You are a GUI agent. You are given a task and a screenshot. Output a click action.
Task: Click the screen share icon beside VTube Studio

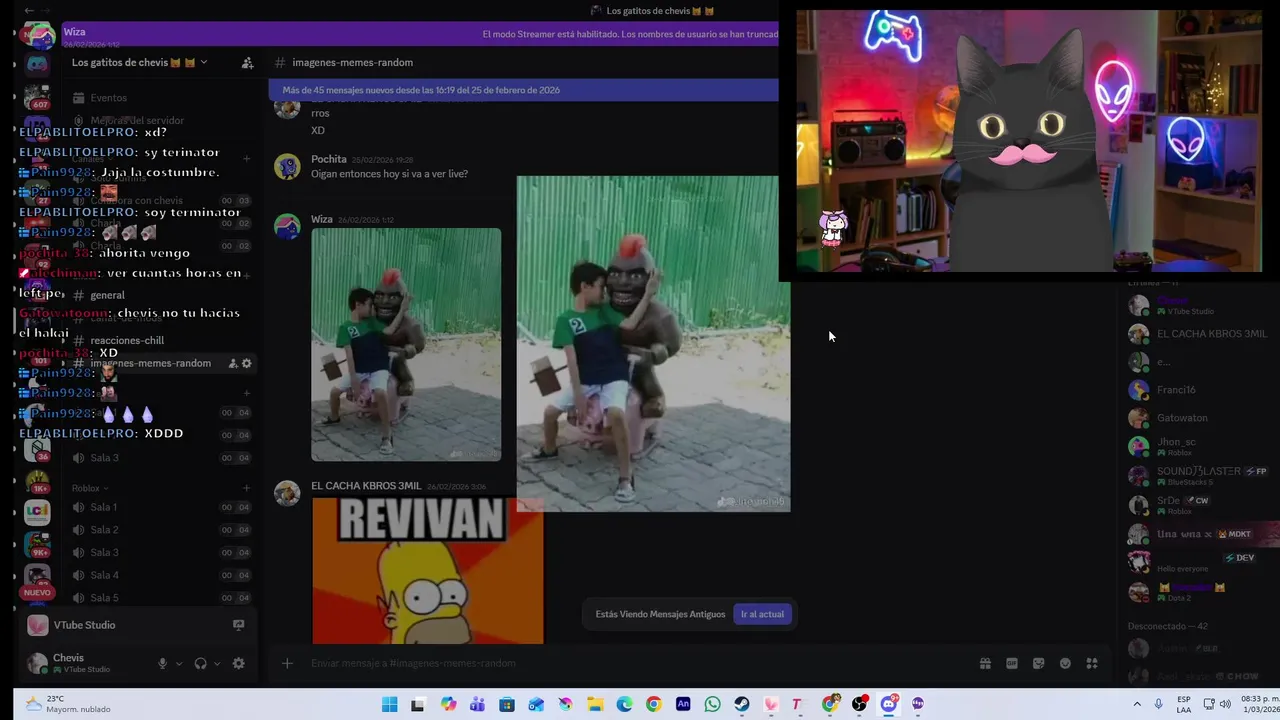point(238,625)
